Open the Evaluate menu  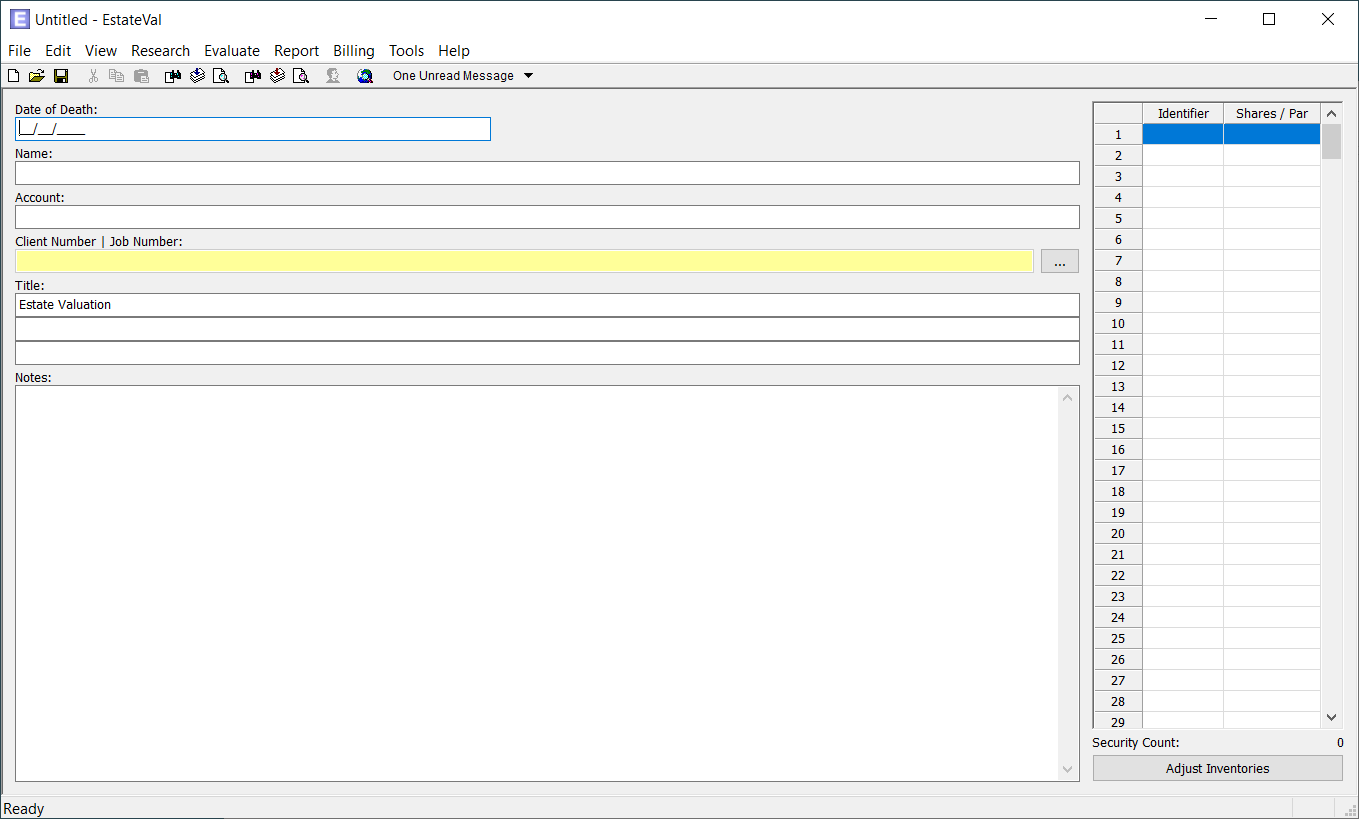[x=232, y=51]
